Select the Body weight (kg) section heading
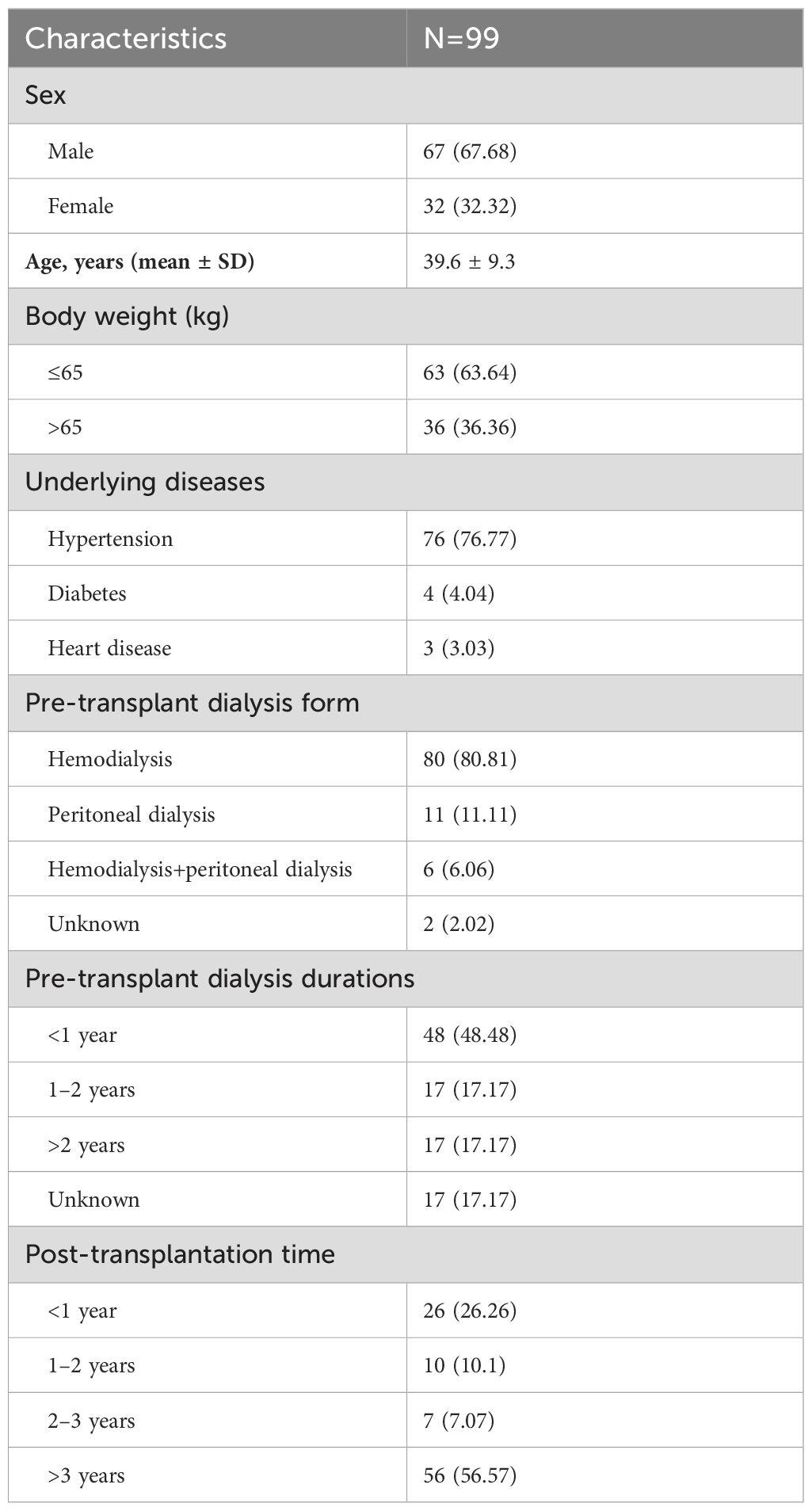The image size is (812, 1511). click(x=128, y=316)
